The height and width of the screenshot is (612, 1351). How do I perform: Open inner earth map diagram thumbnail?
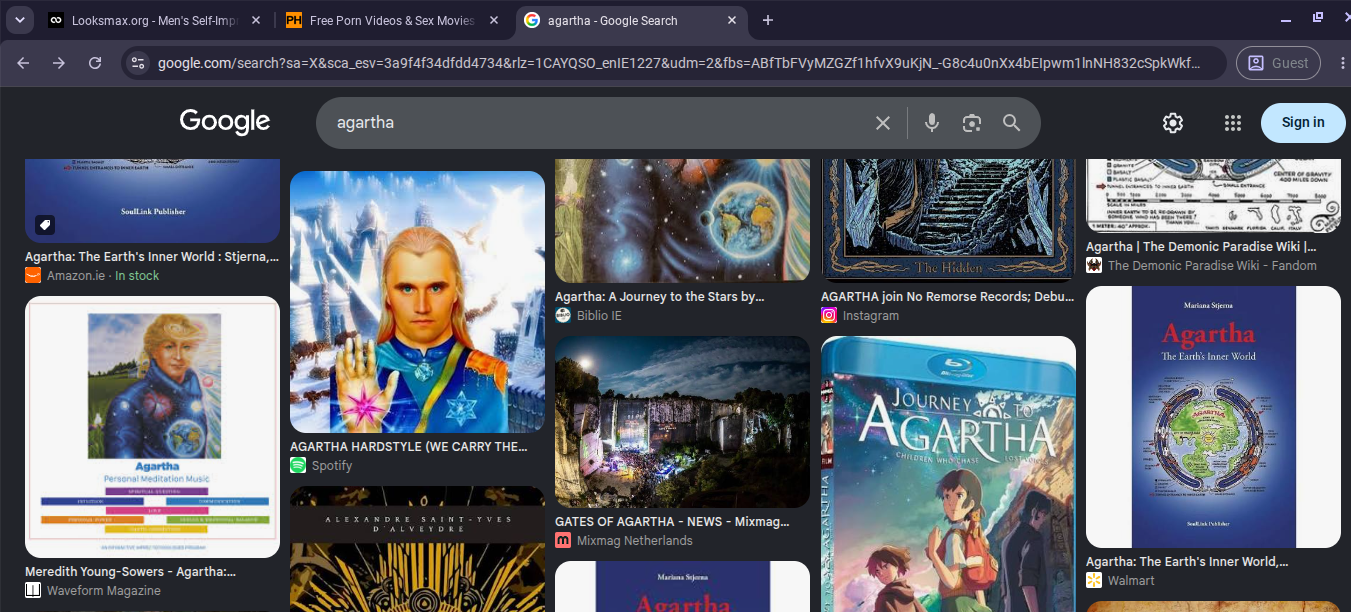(1213, 195)
